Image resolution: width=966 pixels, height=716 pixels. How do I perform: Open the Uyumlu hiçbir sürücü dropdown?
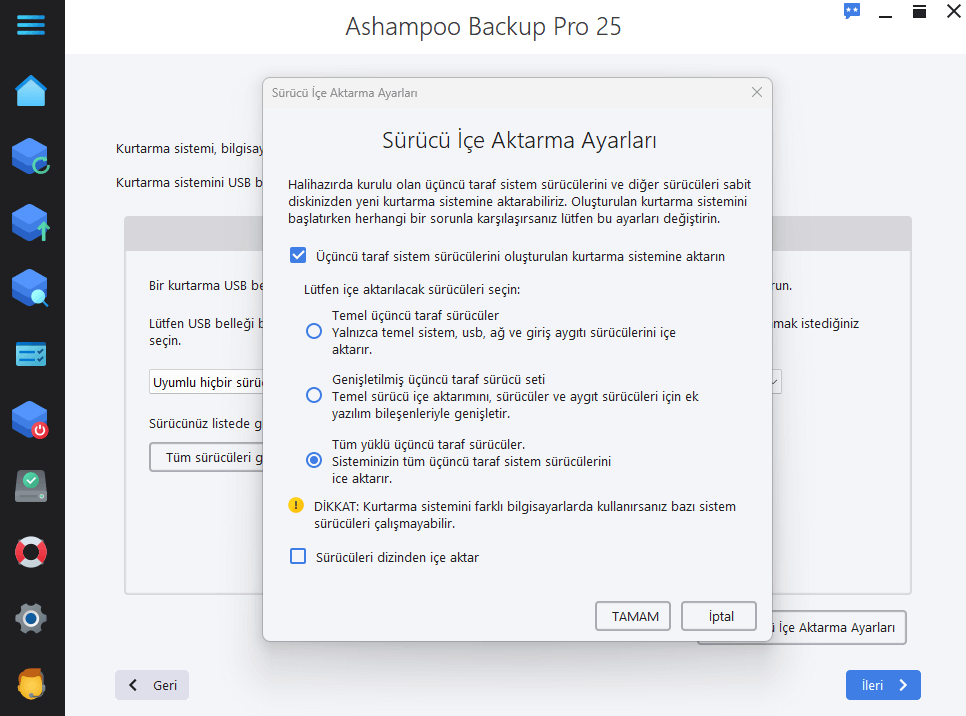tap(206, 382)
